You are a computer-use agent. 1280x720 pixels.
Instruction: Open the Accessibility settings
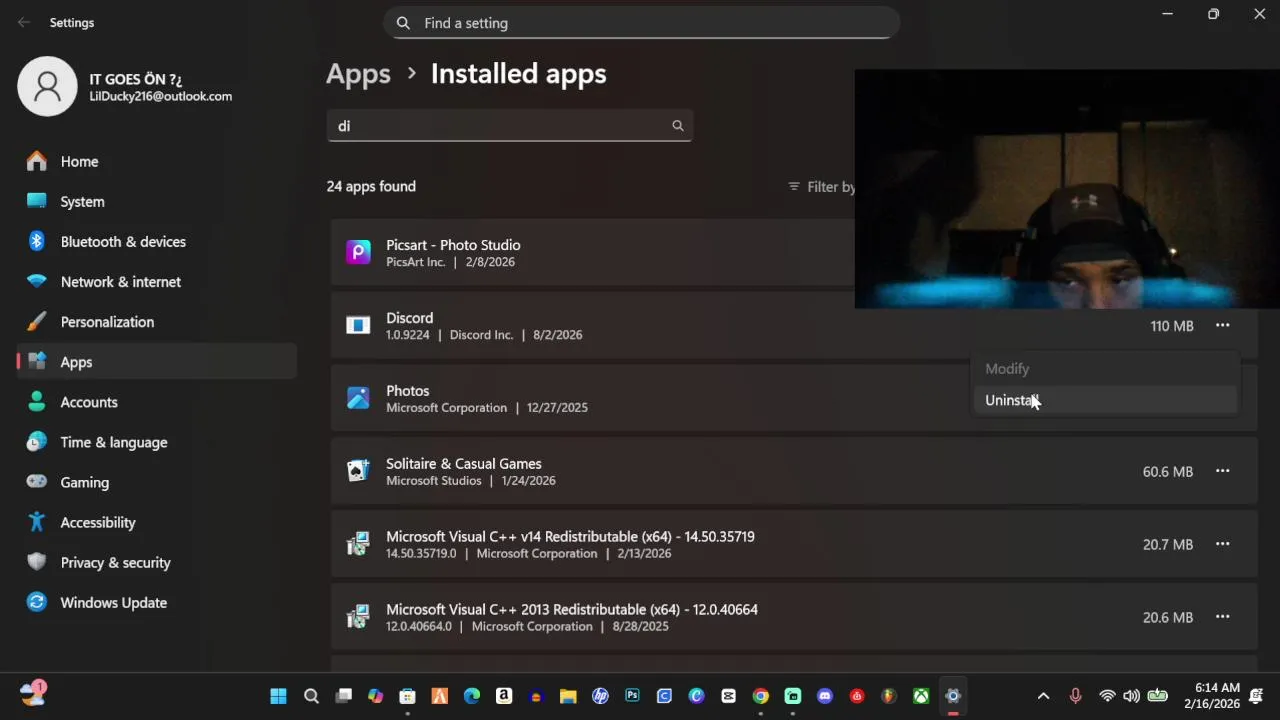tap(97, 522)
